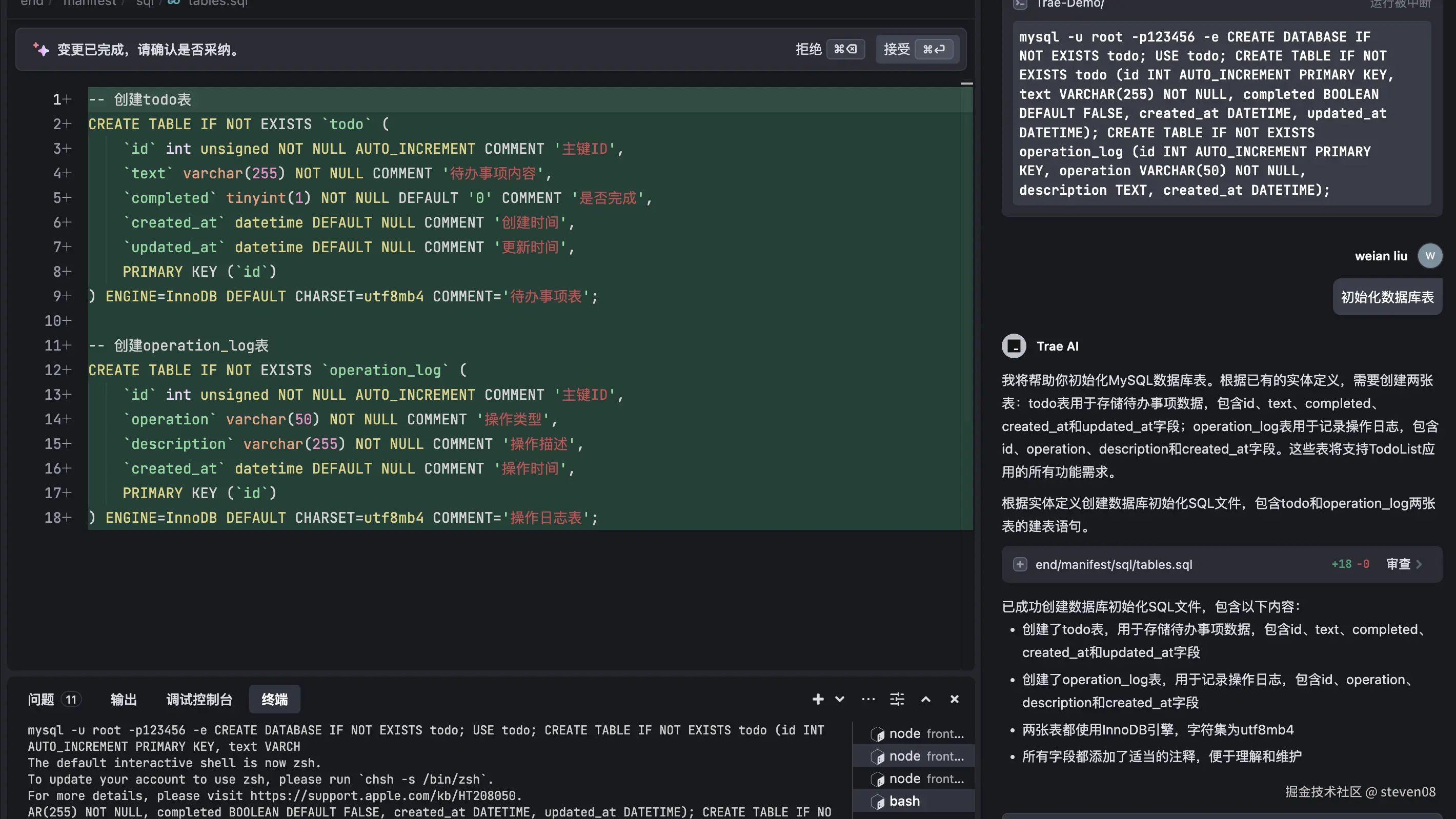Click the Trae AI avatar icon

(x=1014, y=346)
